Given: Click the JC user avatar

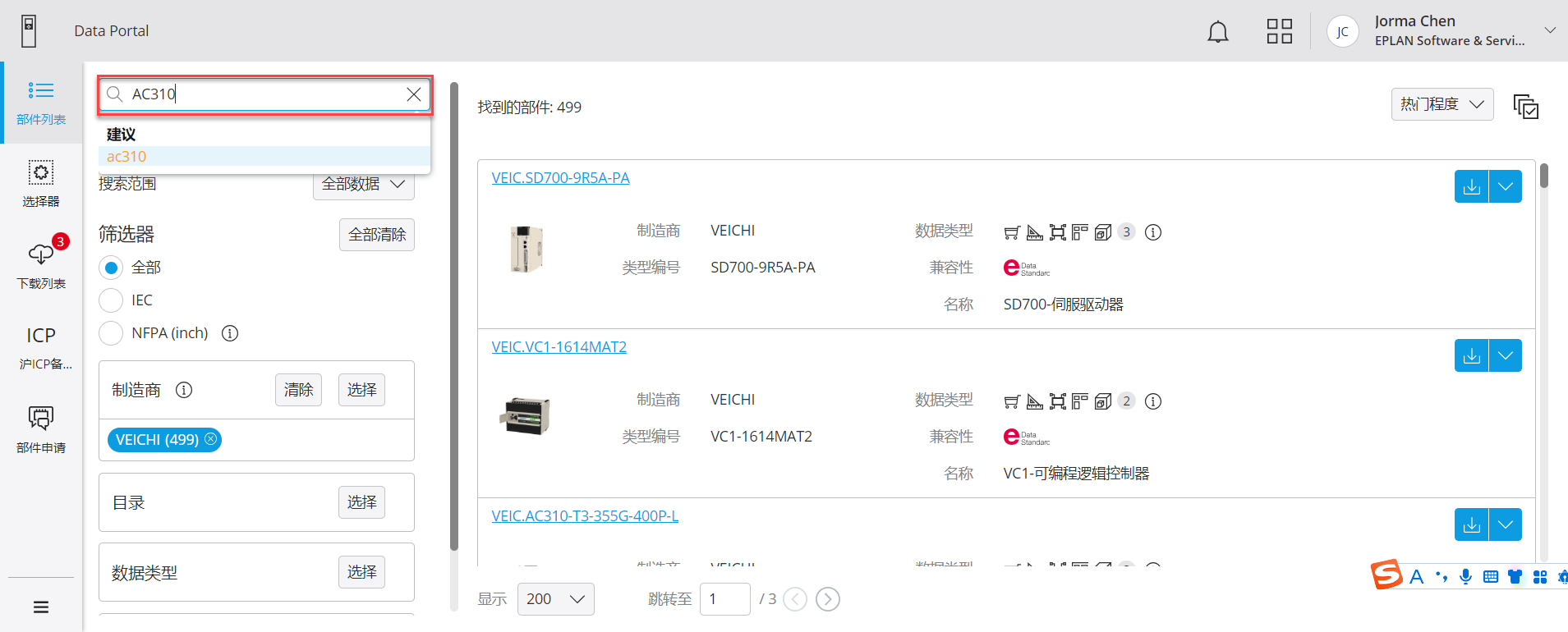Looking at the screenshot, I should 1342,31.
